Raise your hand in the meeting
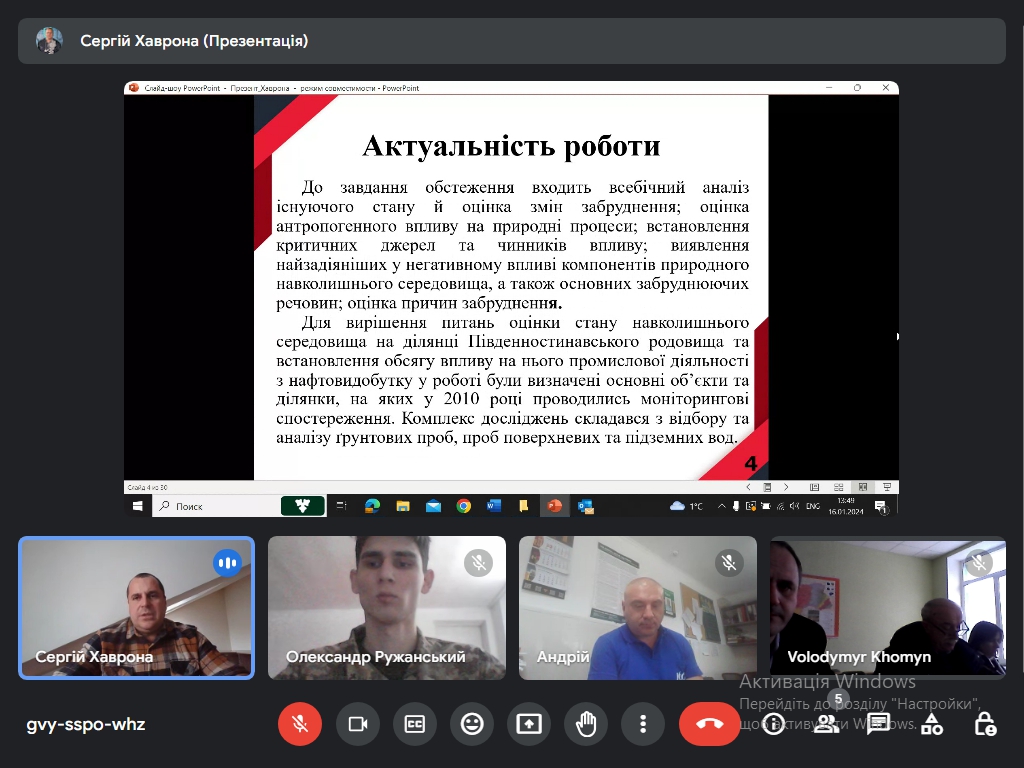This screenshot has height=768, width=1024. pos(586,724)
